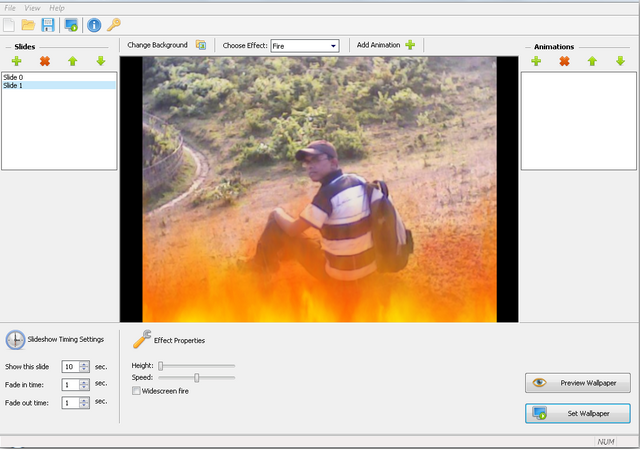Click the New file toolbar icon

(9, 24)
